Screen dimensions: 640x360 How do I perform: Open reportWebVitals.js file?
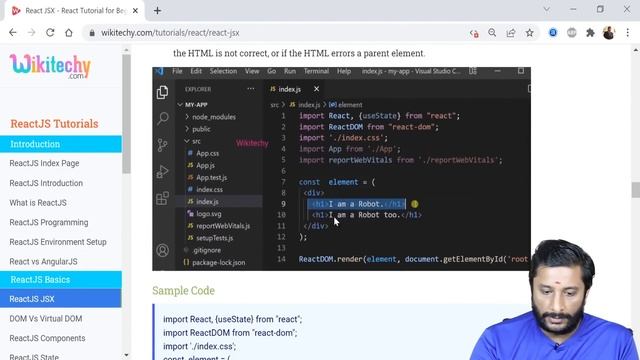219,226
